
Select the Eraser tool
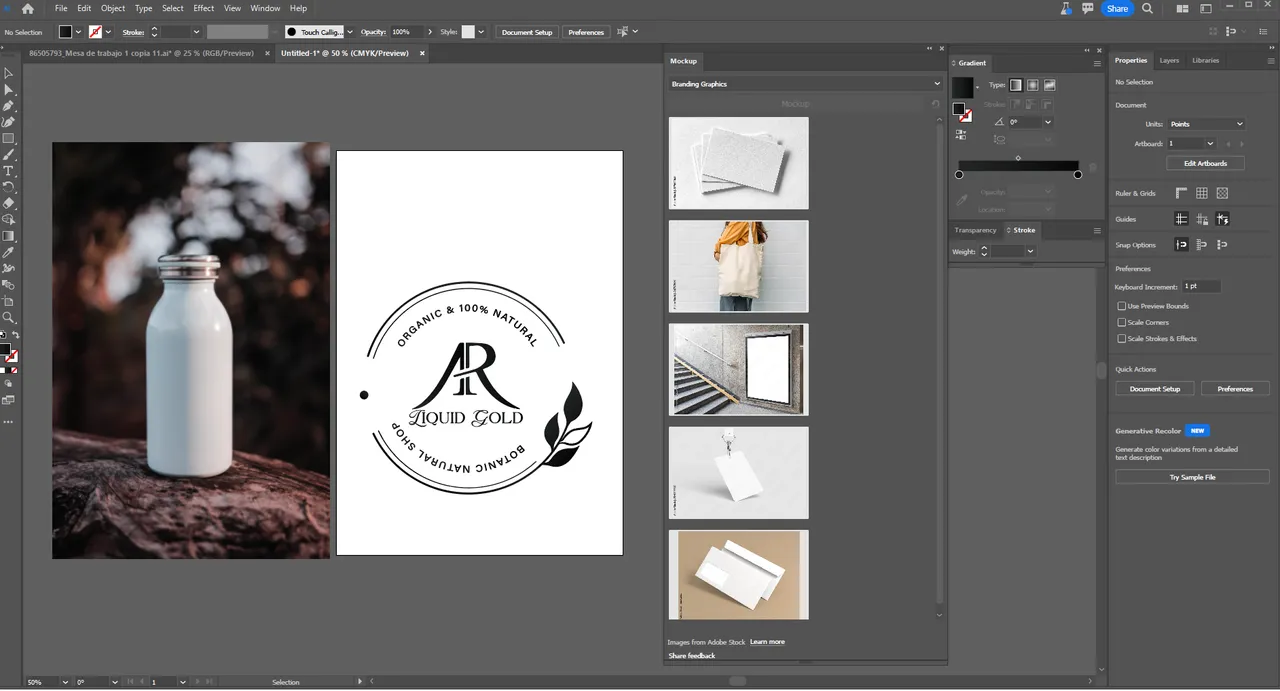click(x=8, y=203)
